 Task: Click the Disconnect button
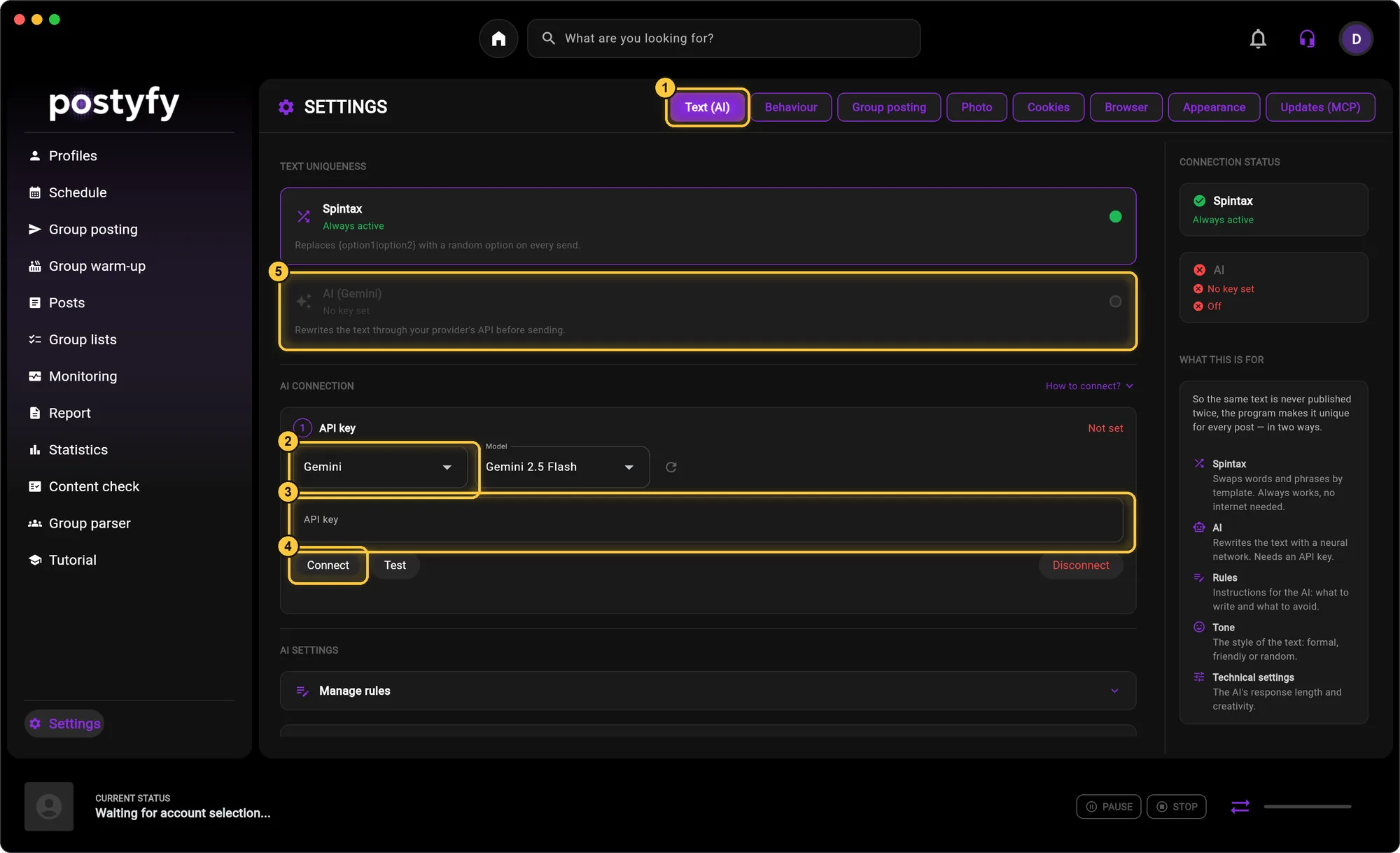pos(1081,565)
